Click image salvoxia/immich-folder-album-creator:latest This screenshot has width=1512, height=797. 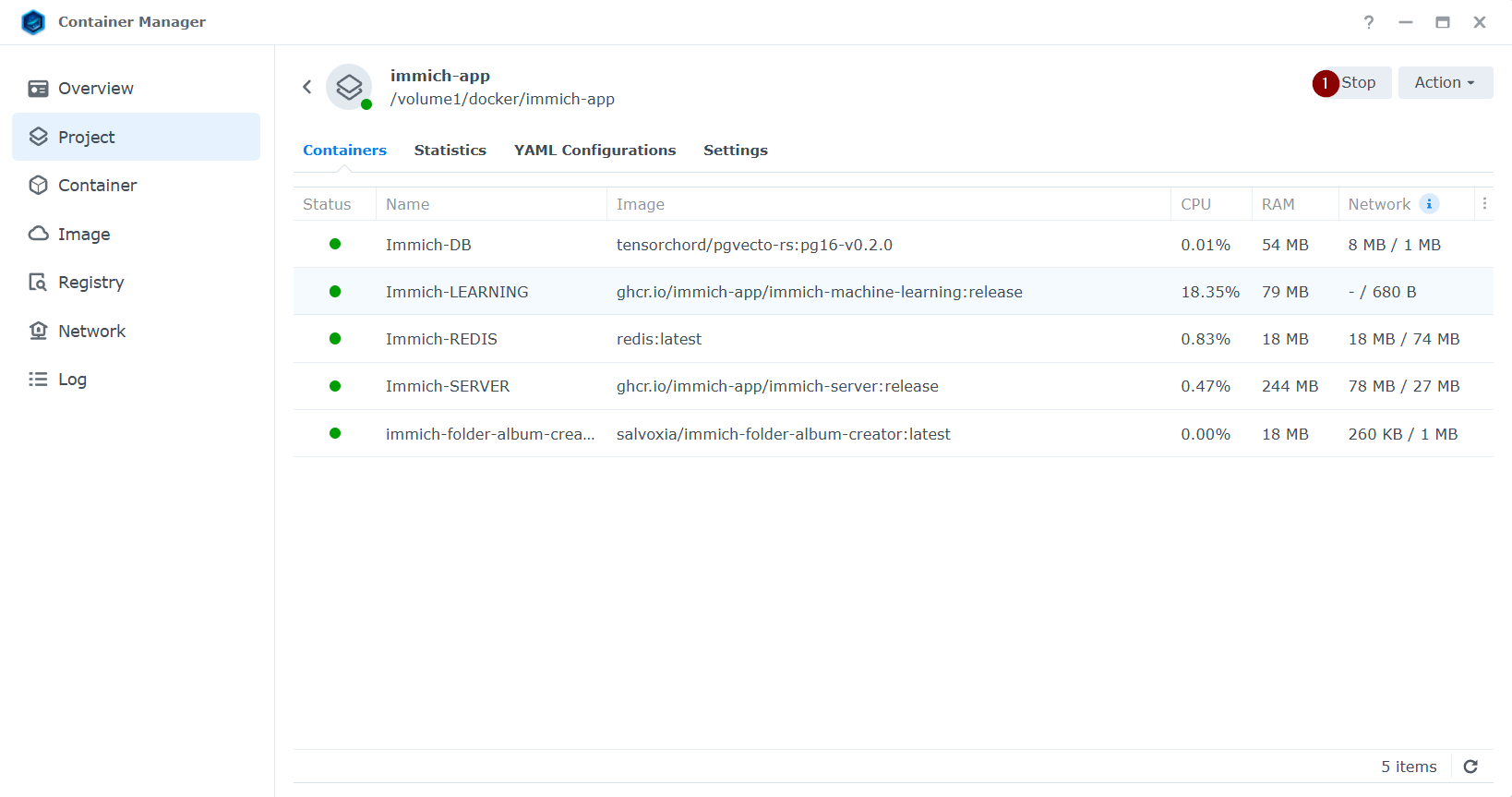783,434
